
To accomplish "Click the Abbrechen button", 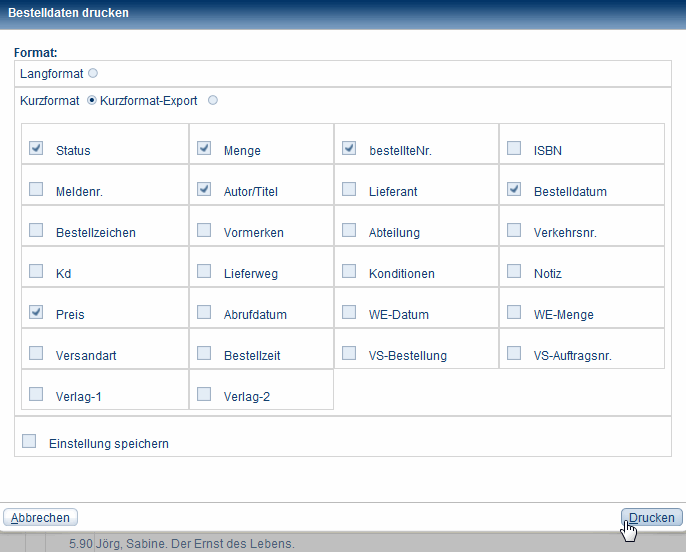I will (41, 517).
